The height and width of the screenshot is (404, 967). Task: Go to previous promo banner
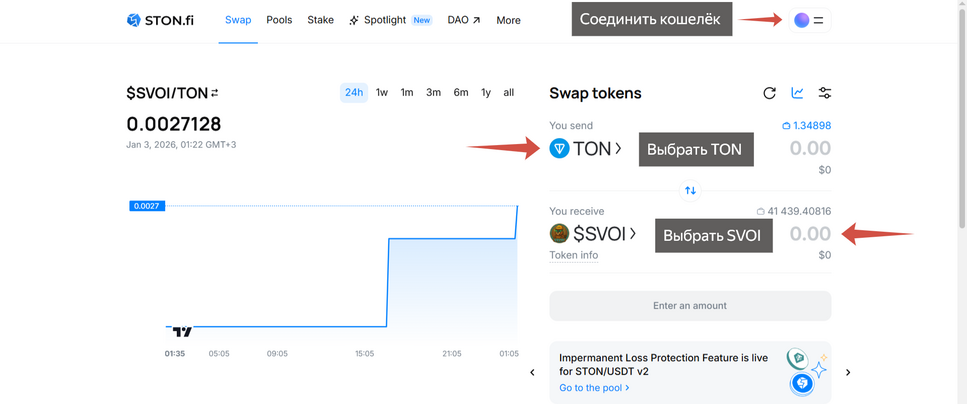(x=532, y=372)
